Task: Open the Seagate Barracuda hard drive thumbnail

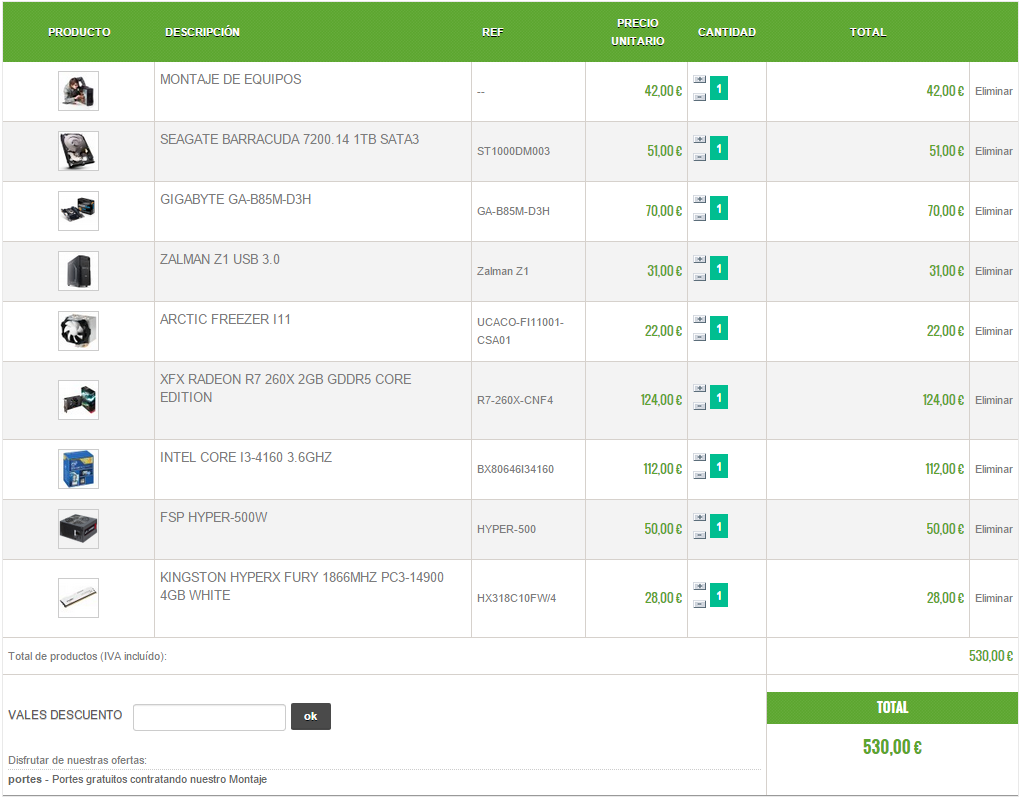Action: click(78, 151)
